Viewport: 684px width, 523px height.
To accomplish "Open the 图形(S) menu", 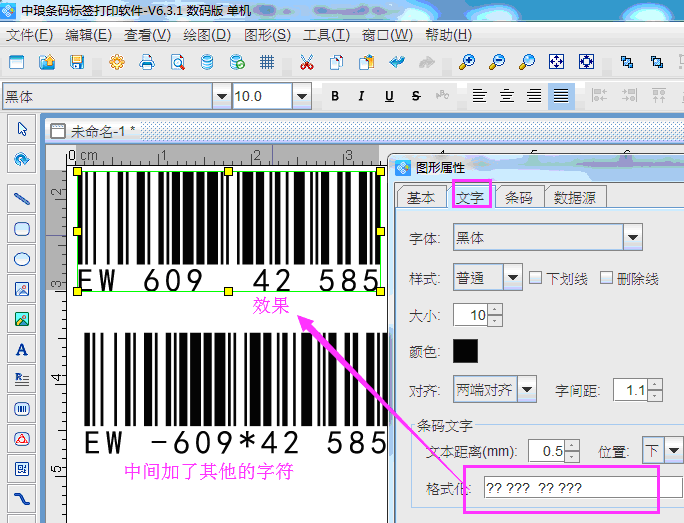I will click(267, 35).
